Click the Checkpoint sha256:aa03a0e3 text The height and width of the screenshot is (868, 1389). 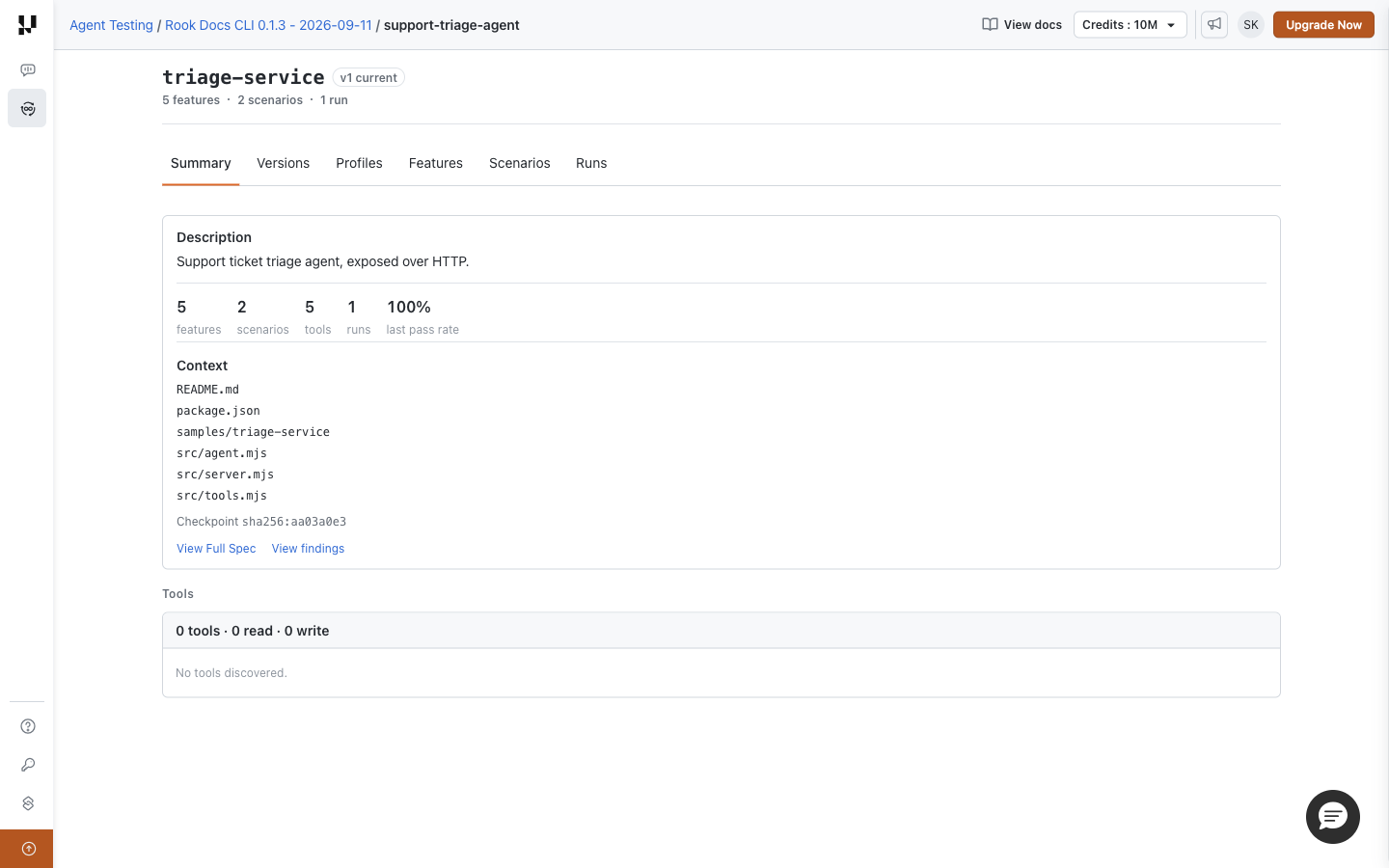pyautogui.click(x=261, y=522)
